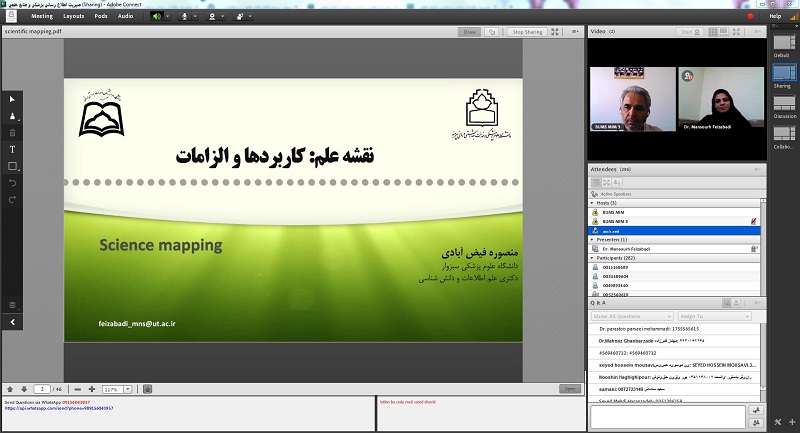The height and width of the screenshot is (433, 800).
Task: Select Dr. Mansoureh Feizabadi video thumbnail
Action: (721, 99)
